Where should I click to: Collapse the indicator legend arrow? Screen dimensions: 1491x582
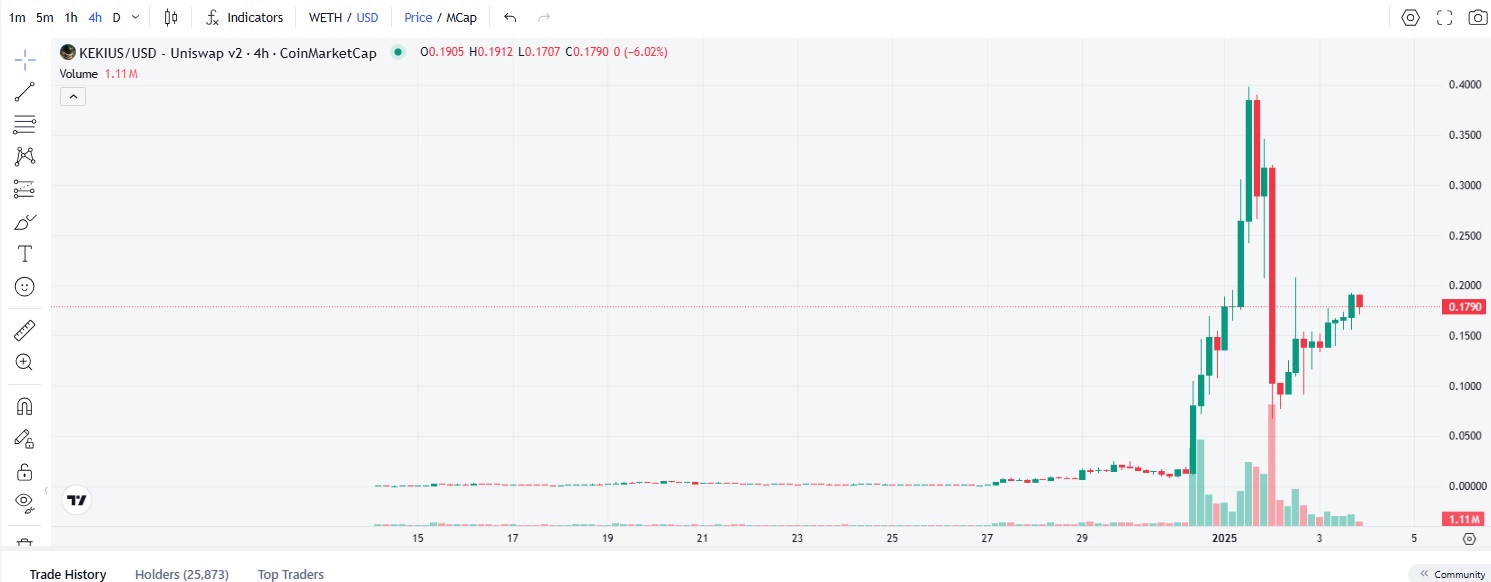[x=73, y=96]
